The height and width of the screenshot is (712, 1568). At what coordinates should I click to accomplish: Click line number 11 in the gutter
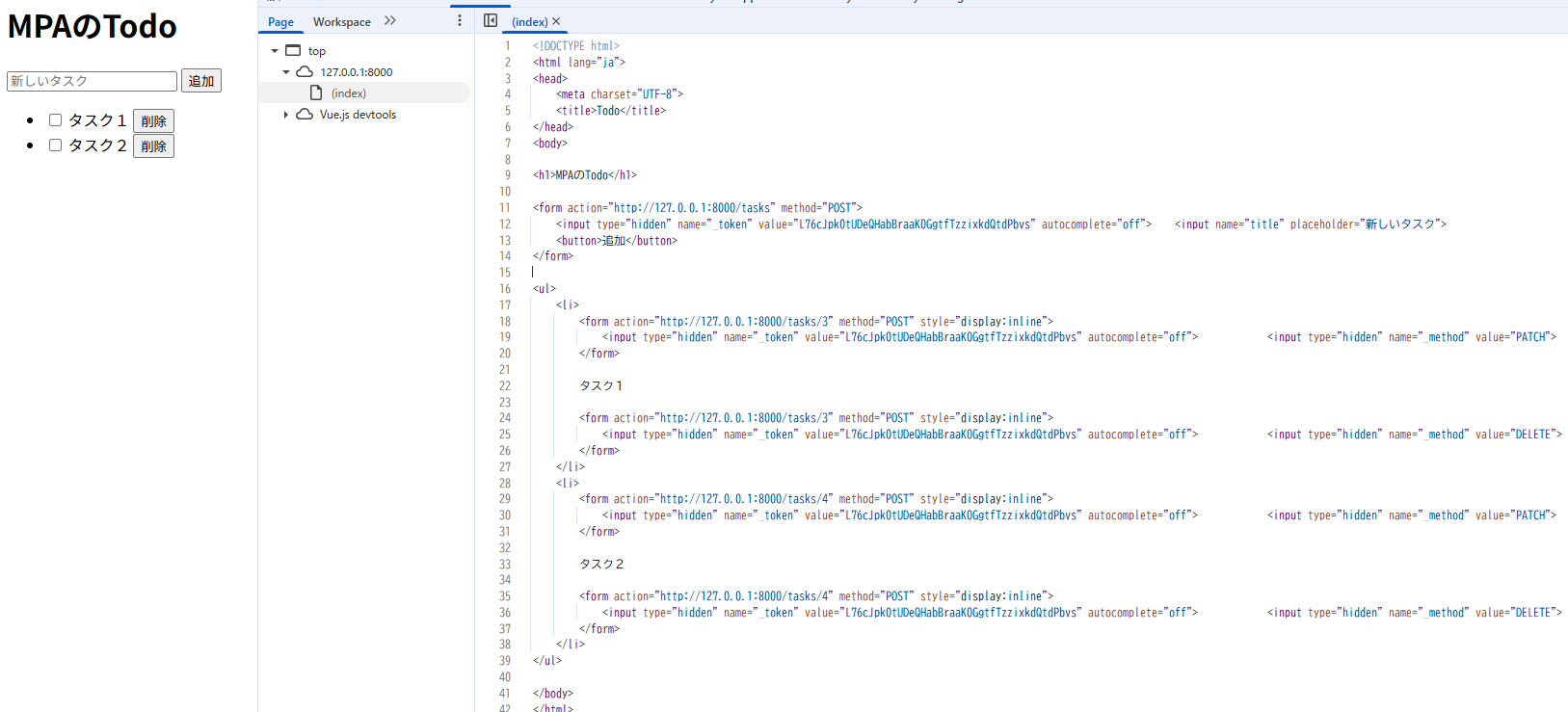click(505, 208)
